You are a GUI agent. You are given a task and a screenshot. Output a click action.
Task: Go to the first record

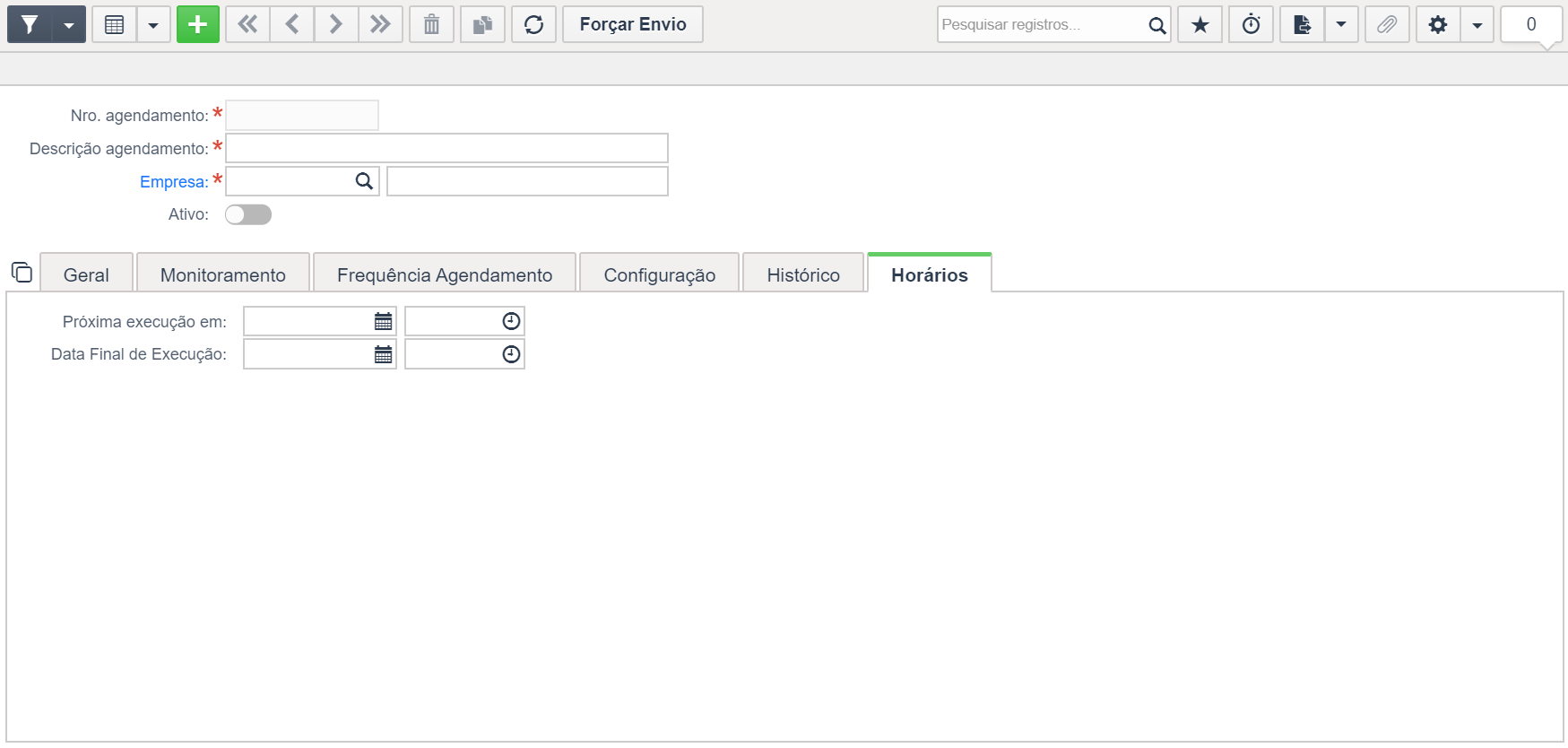click(247, 24)
